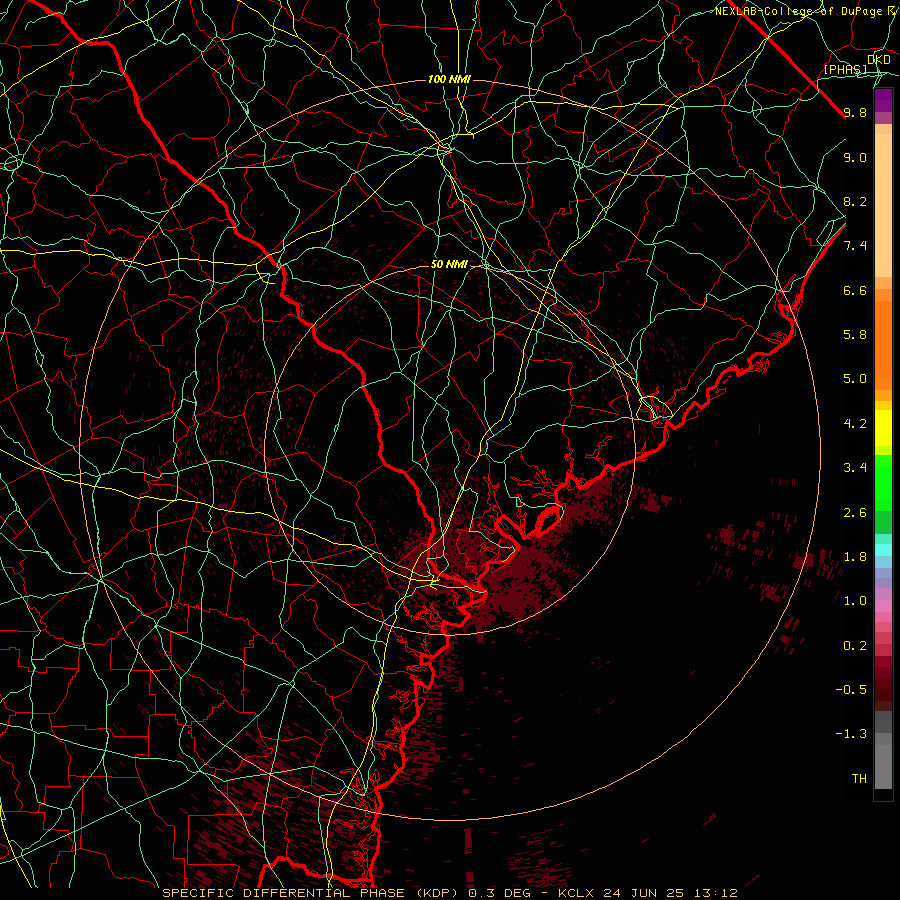
Task: Select the 5.0 value on the color scale
Action: 855,379
